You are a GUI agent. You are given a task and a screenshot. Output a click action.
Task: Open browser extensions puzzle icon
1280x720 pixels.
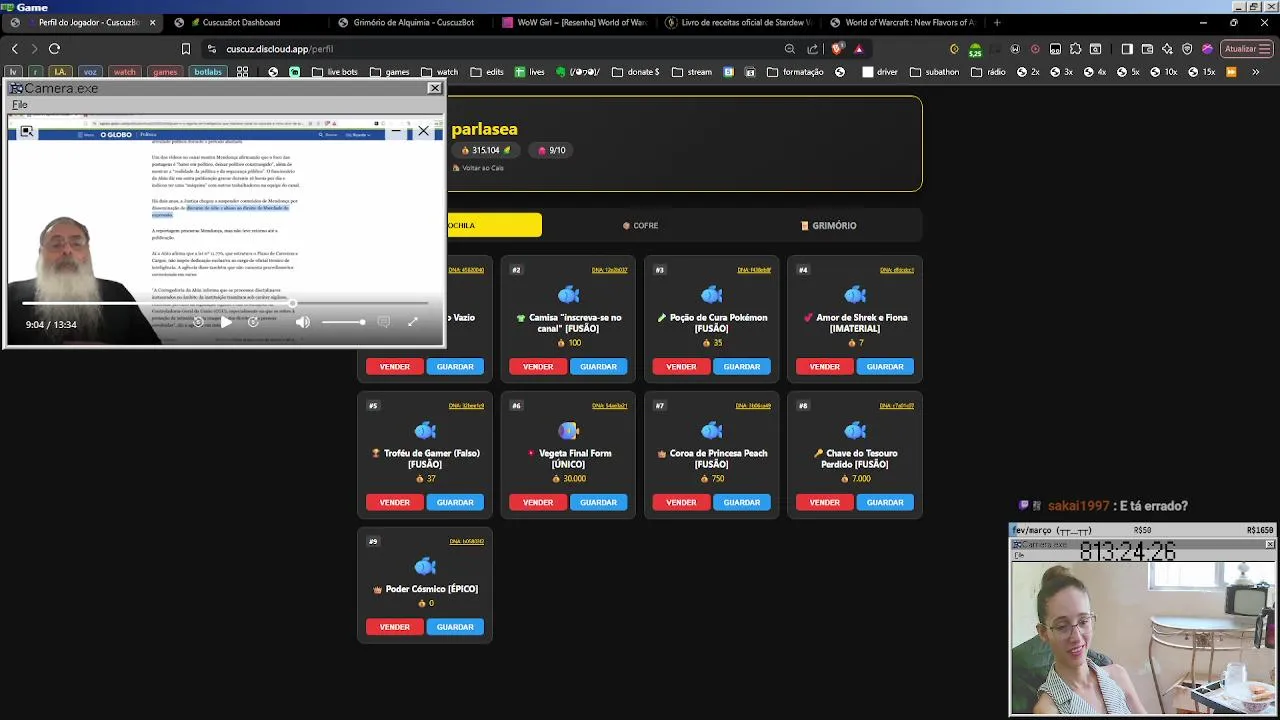click(x=1076, y=48)
